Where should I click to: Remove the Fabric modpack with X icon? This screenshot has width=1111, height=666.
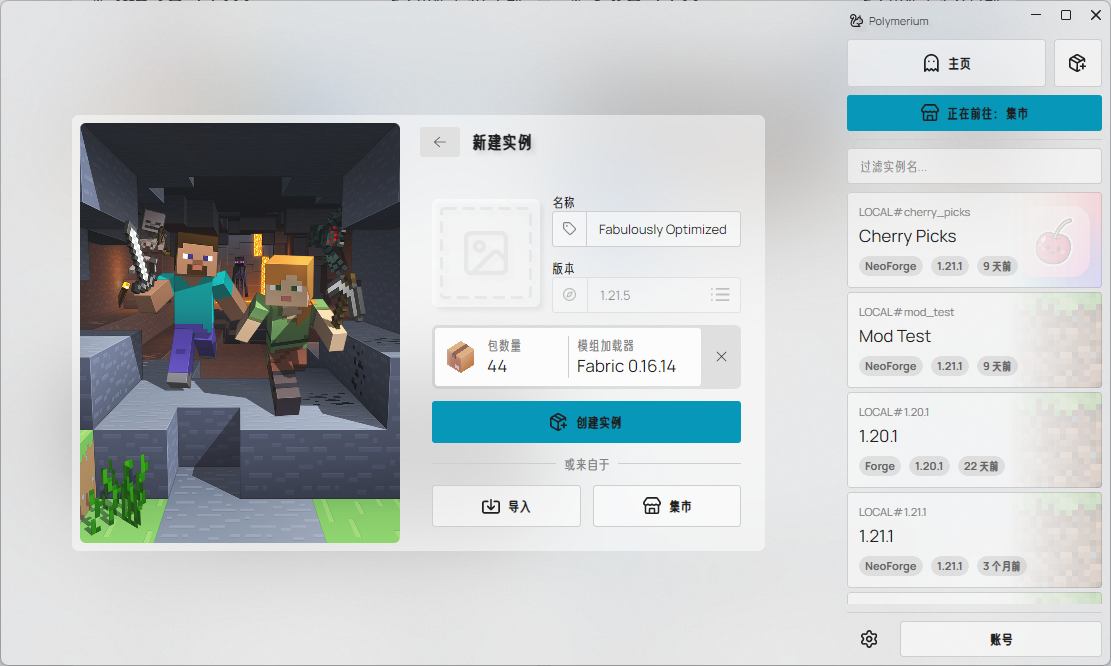coord(721,357)
